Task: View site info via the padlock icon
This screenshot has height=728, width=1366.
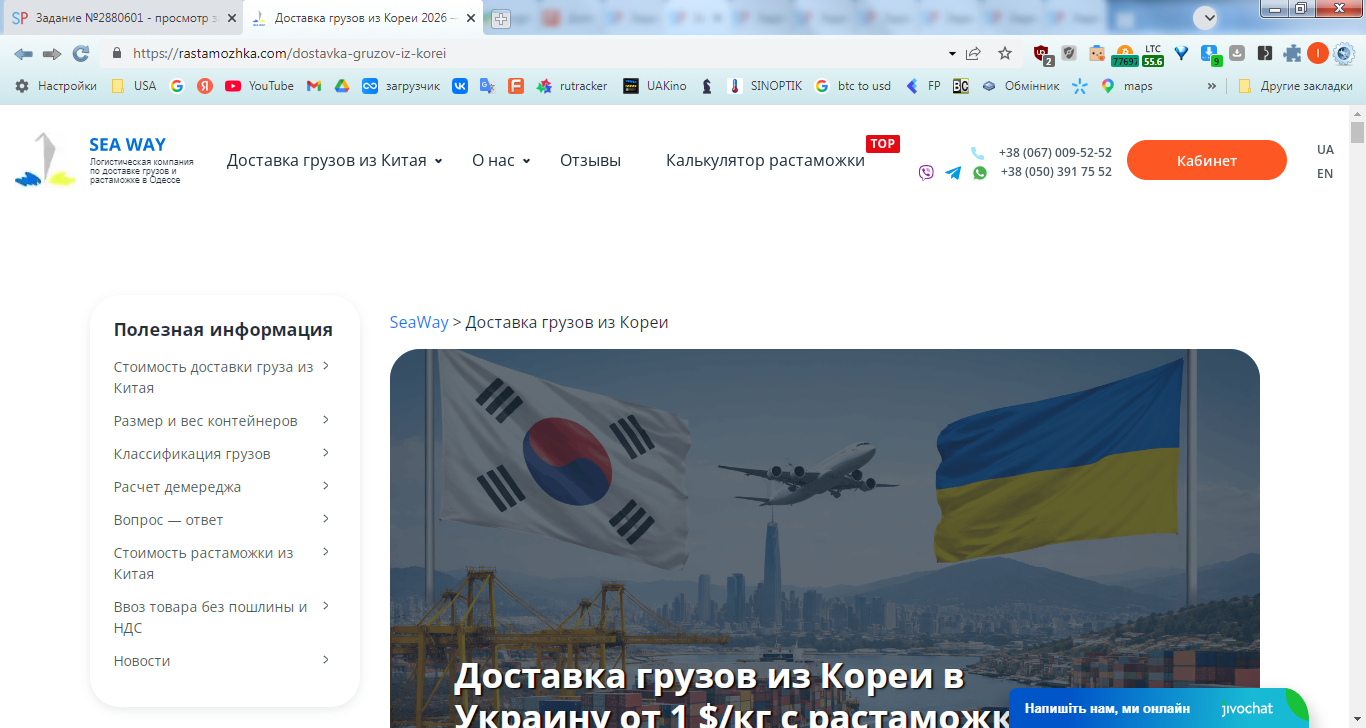Action: [x=116, y=53]
